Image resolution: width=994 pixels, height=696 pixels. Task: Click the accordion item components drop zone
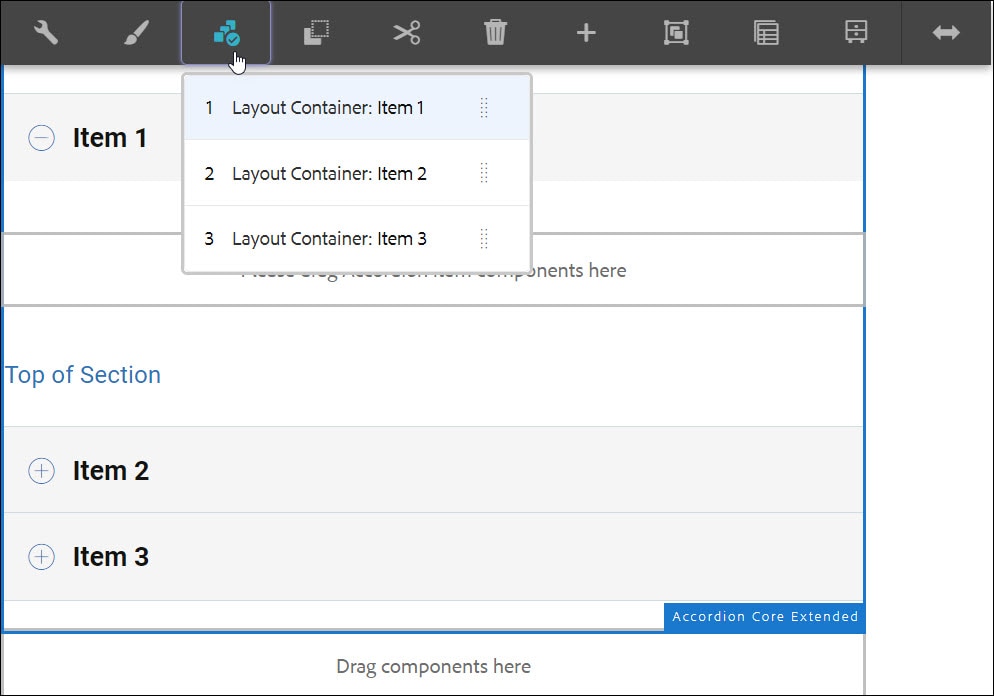click(433, 270)
